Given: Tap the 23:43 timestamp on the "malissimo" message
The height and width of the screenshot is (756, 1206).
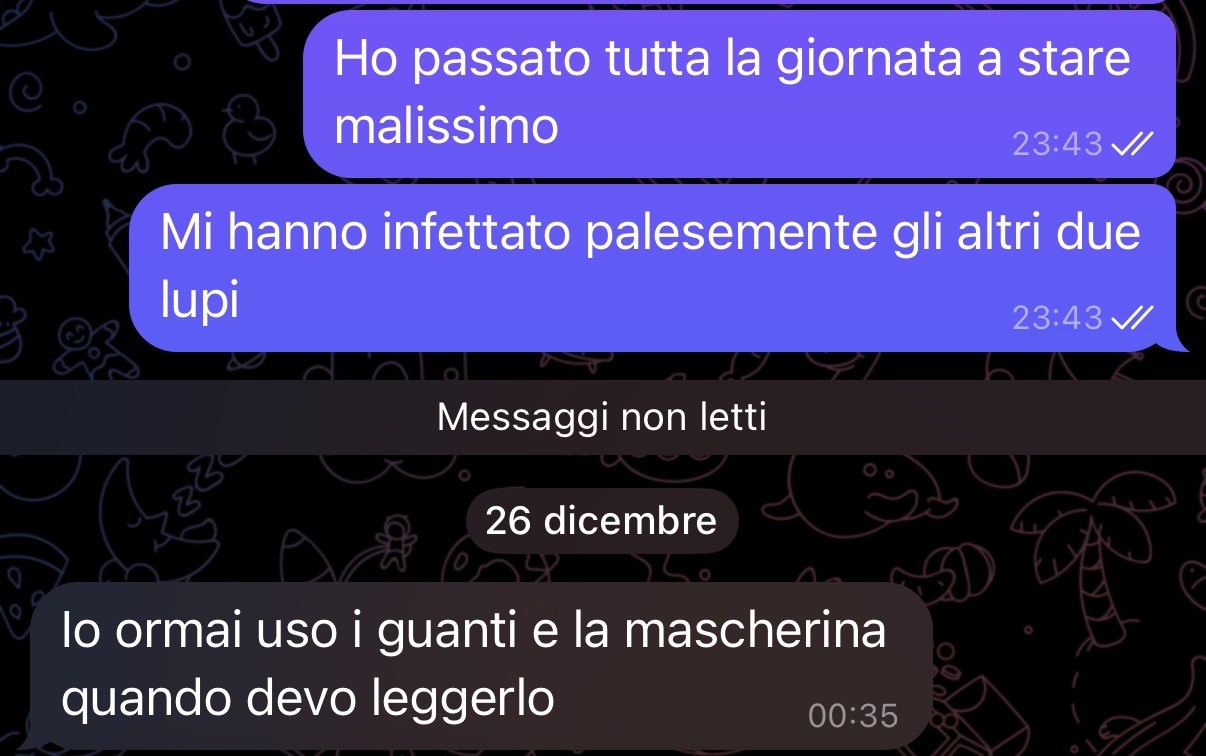Looking at the screenshot, I should tap(1057, 146).
